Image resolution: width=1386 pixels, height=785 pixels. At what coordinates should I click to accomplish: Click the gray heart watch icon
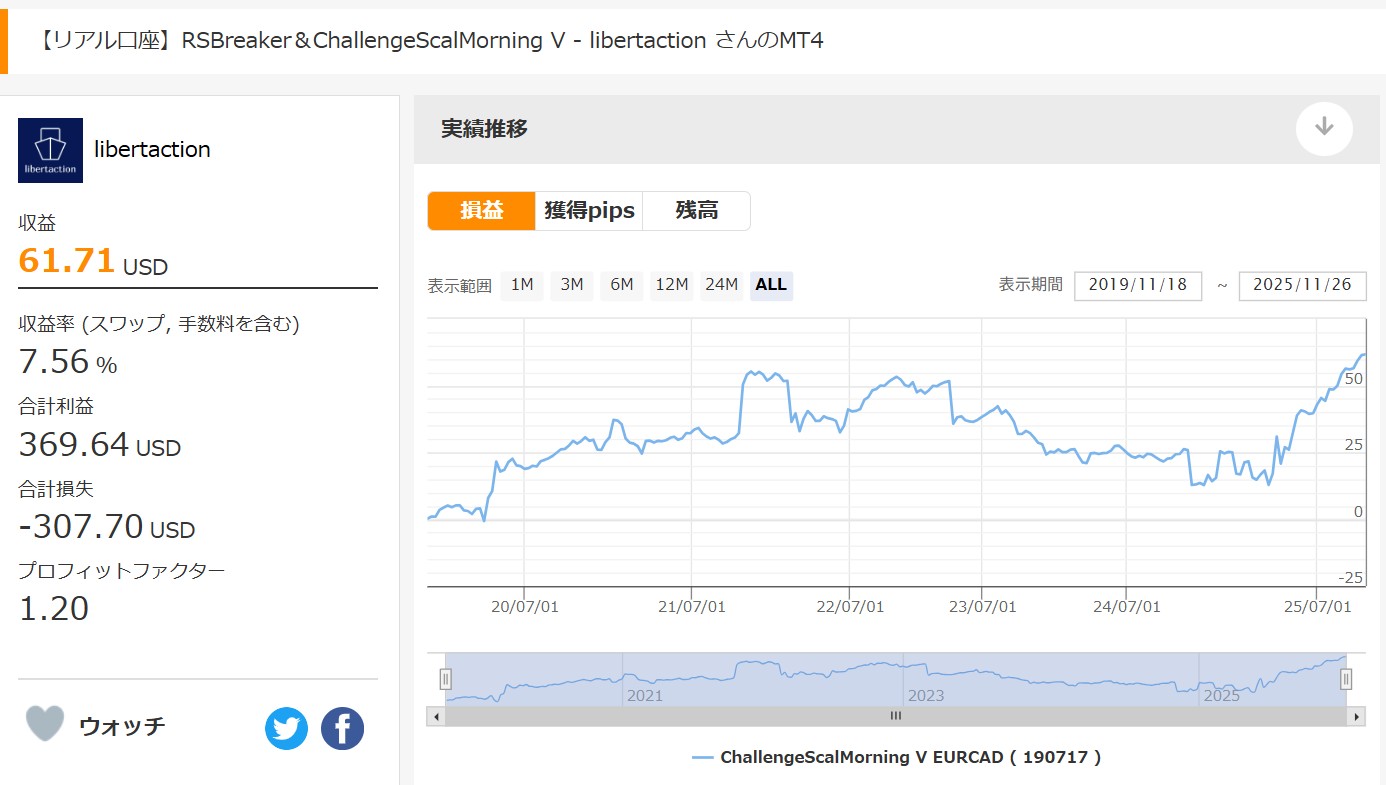coord(45,724)
